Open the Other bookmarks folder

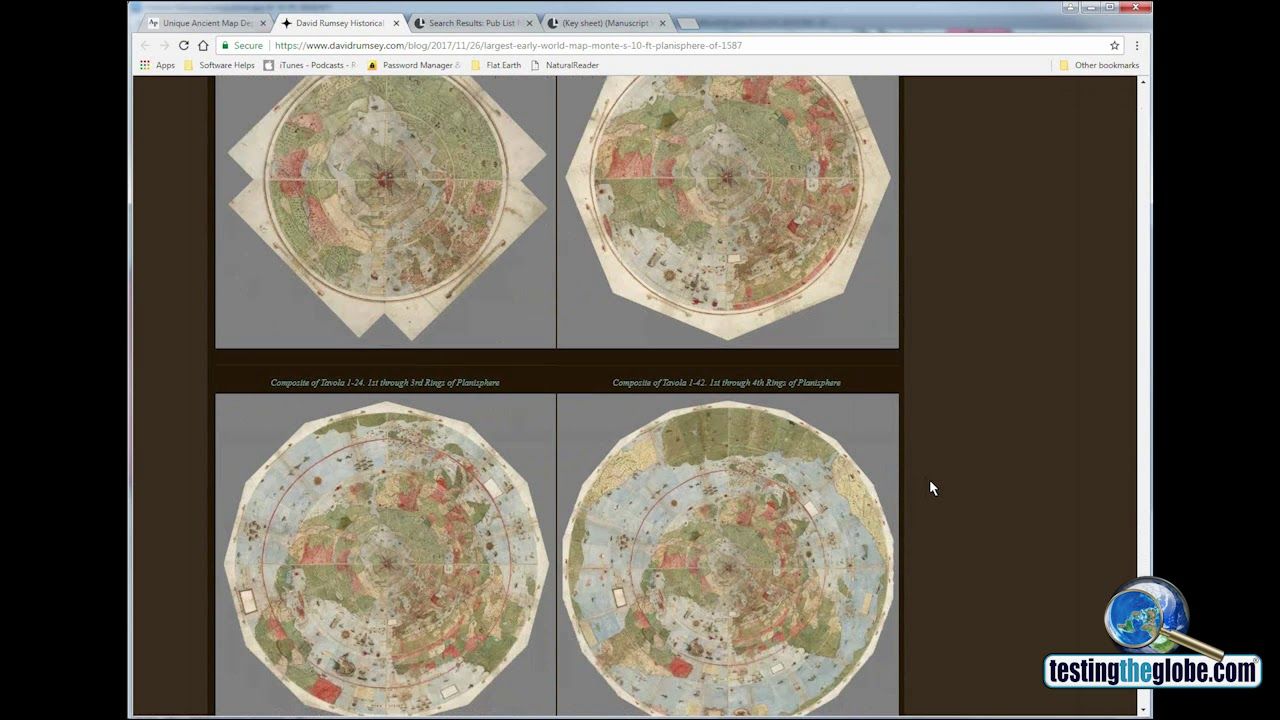click(1099, 65)
